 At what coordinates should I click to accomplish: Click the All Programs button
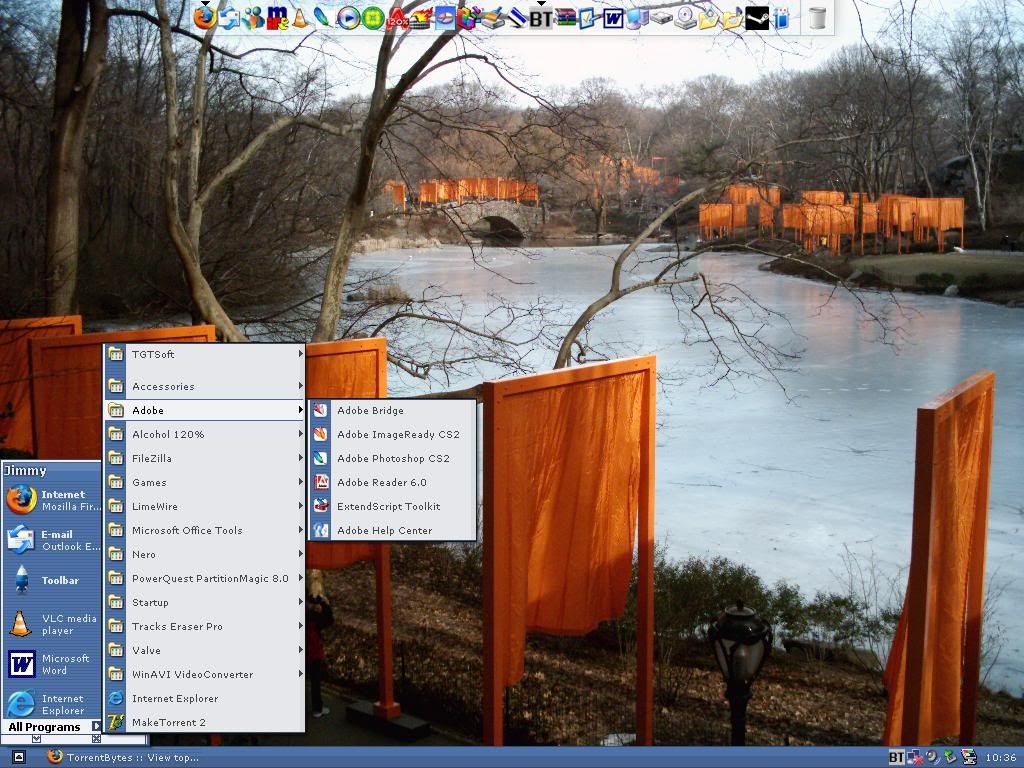coord(52,727)
